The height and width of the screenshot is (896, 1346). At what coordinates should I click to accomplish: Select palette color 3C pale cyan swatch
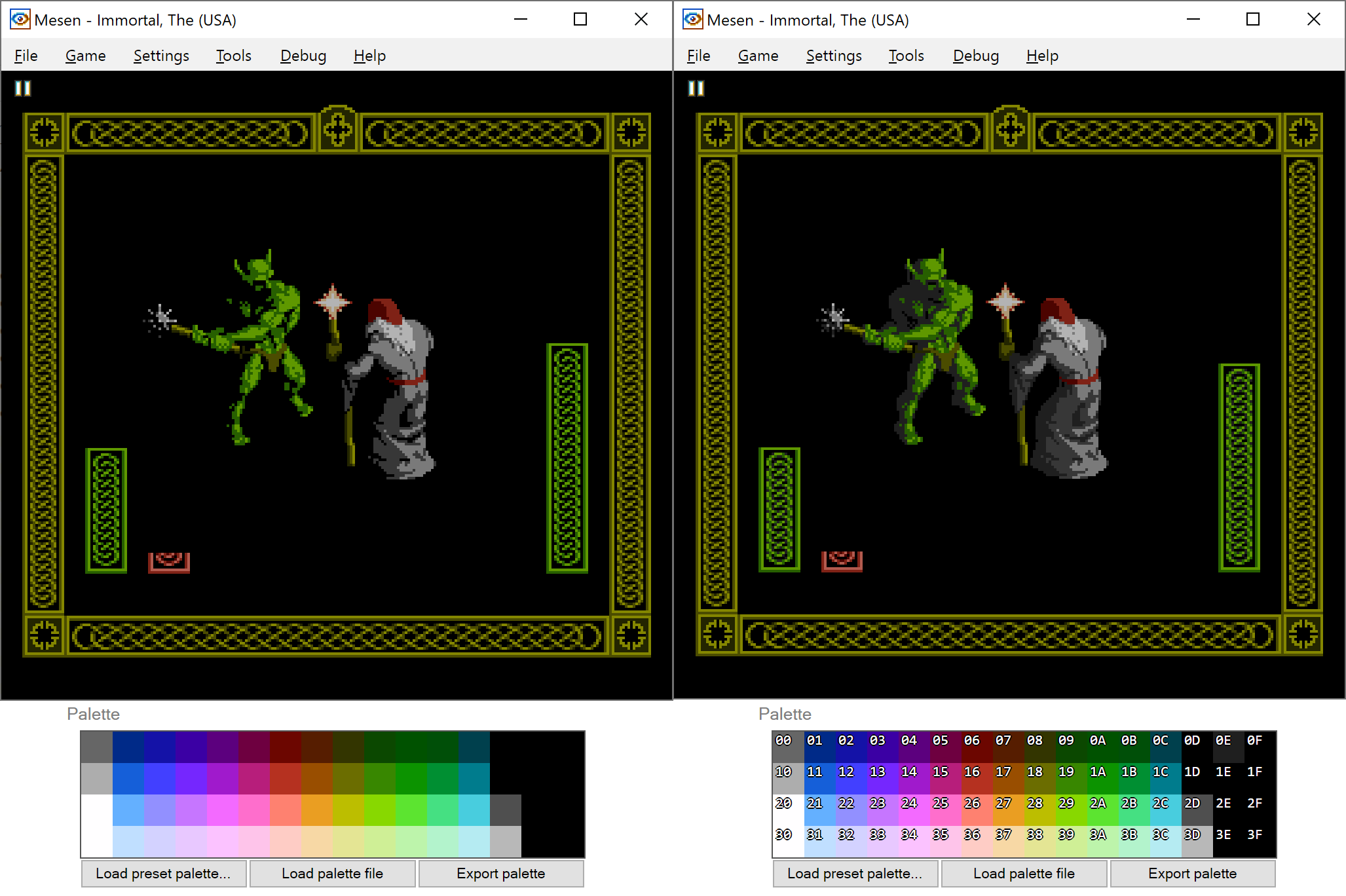pyautogui.click(x=1166, y=842)
